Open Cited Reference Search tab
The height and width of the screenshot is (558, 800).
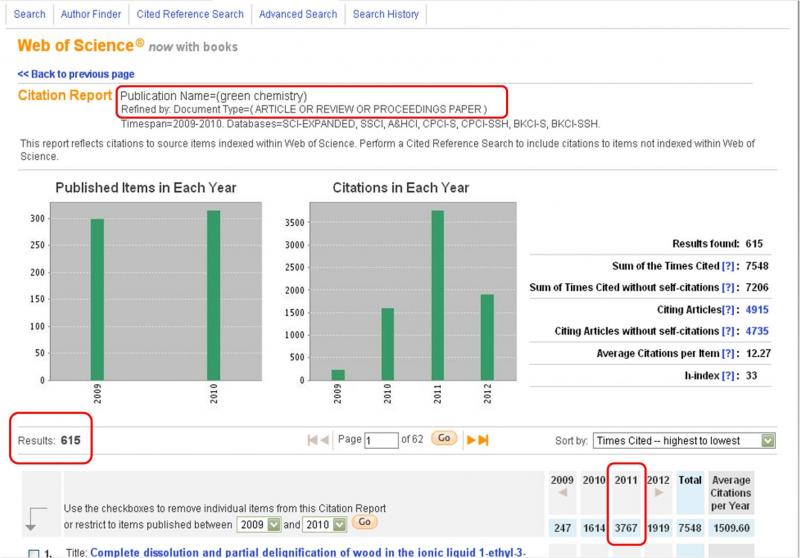[x=190, y=14]
